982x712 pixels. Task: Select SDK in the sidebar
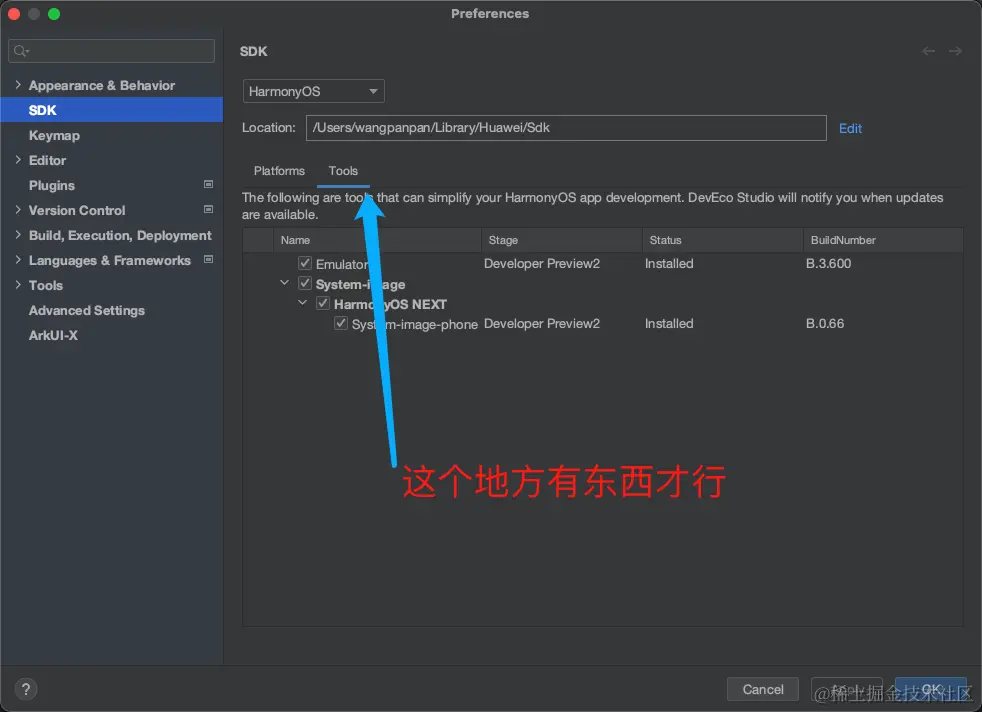coord(111,110)
